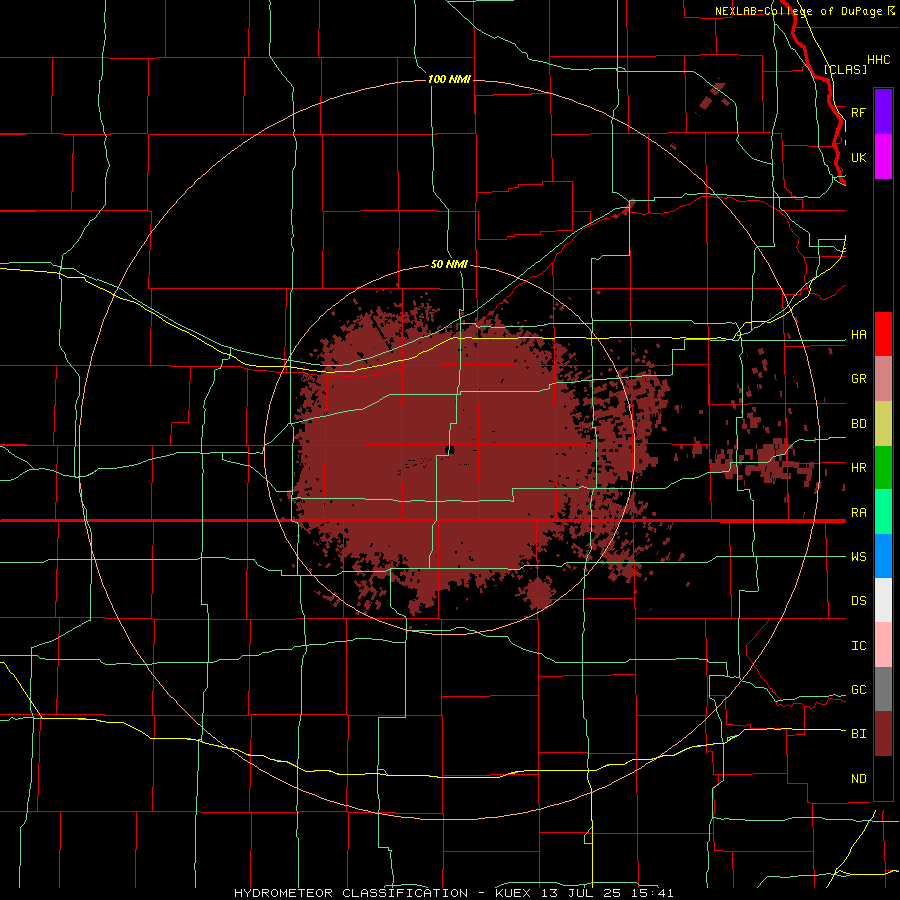Click the 'HR' legend label
Image resolution: width=900 pixels, height=900 pixels.
coord(859,468)
